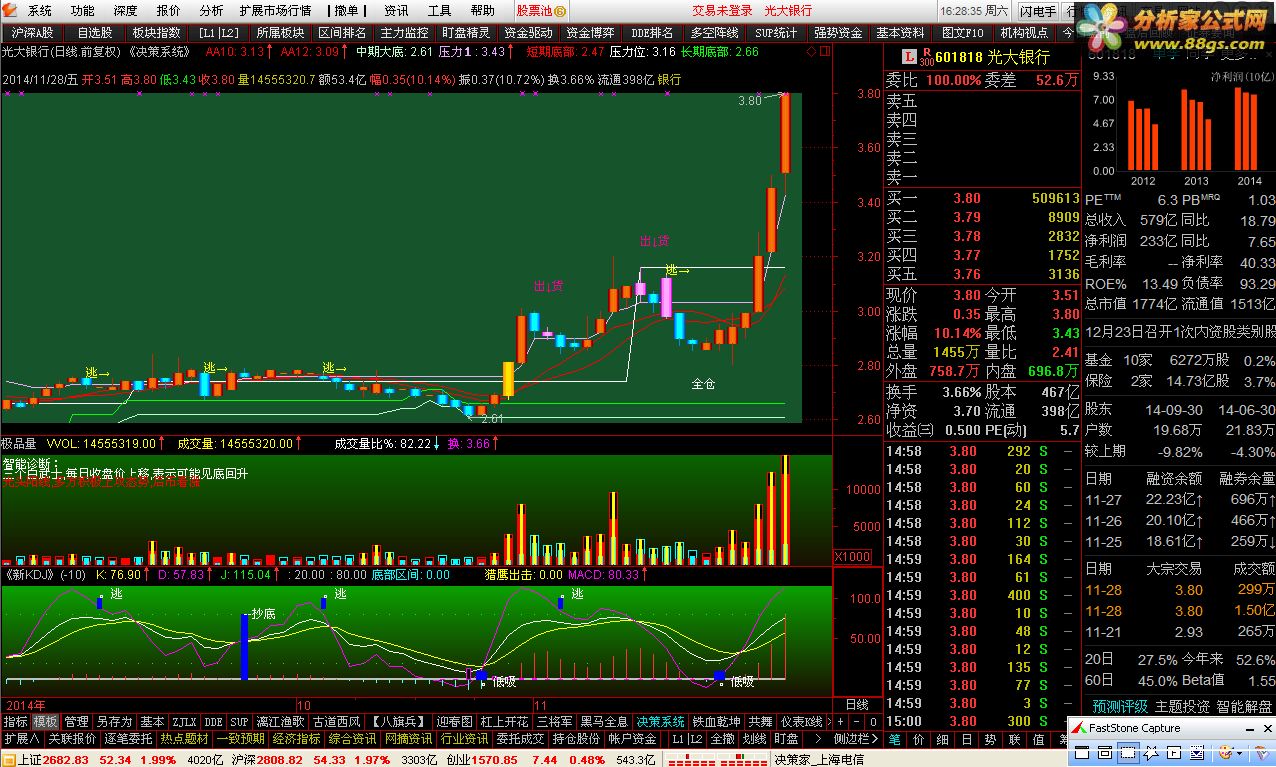1276x767 pixels.
Task: Open the 智能解盘 link
Action: point(1244,706)
